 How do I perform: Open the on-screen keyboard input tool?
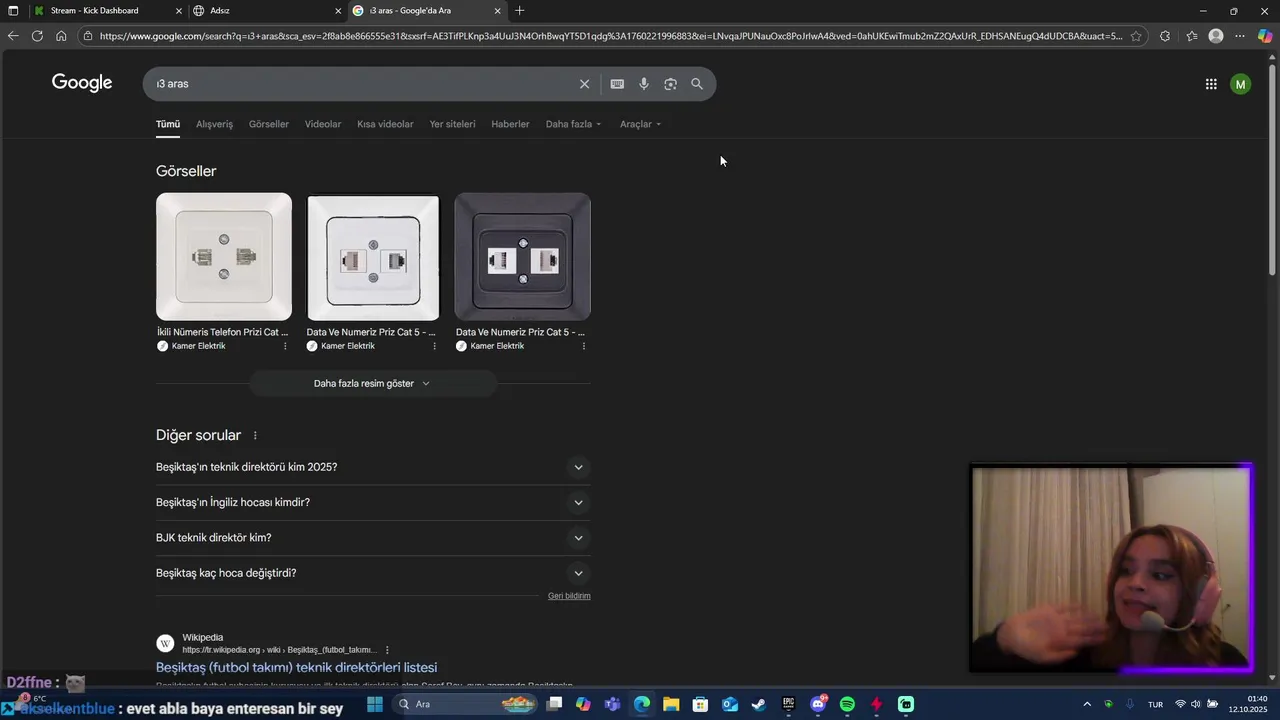click(x=617, y=84)
